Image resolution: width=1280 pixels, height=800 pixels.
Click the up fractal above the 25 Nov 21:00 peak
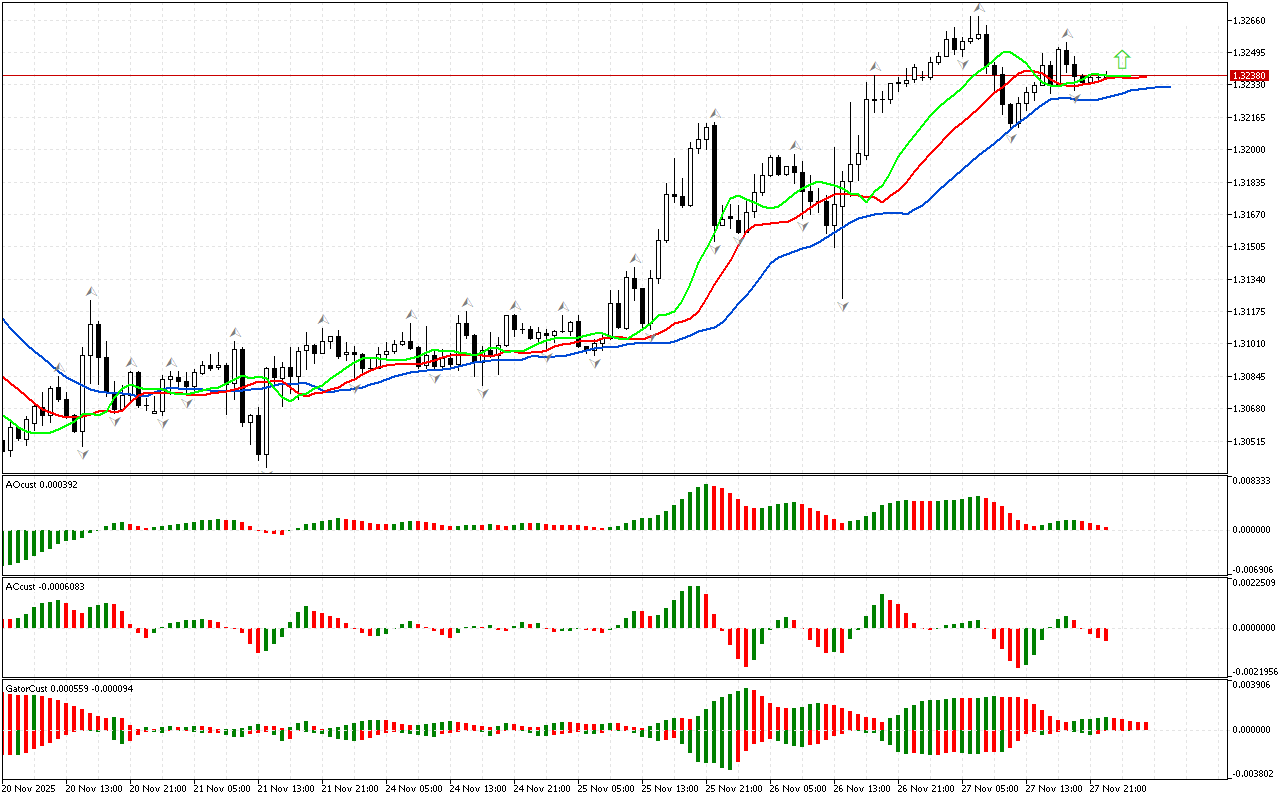pyautogui.click(x=715, y=114)
